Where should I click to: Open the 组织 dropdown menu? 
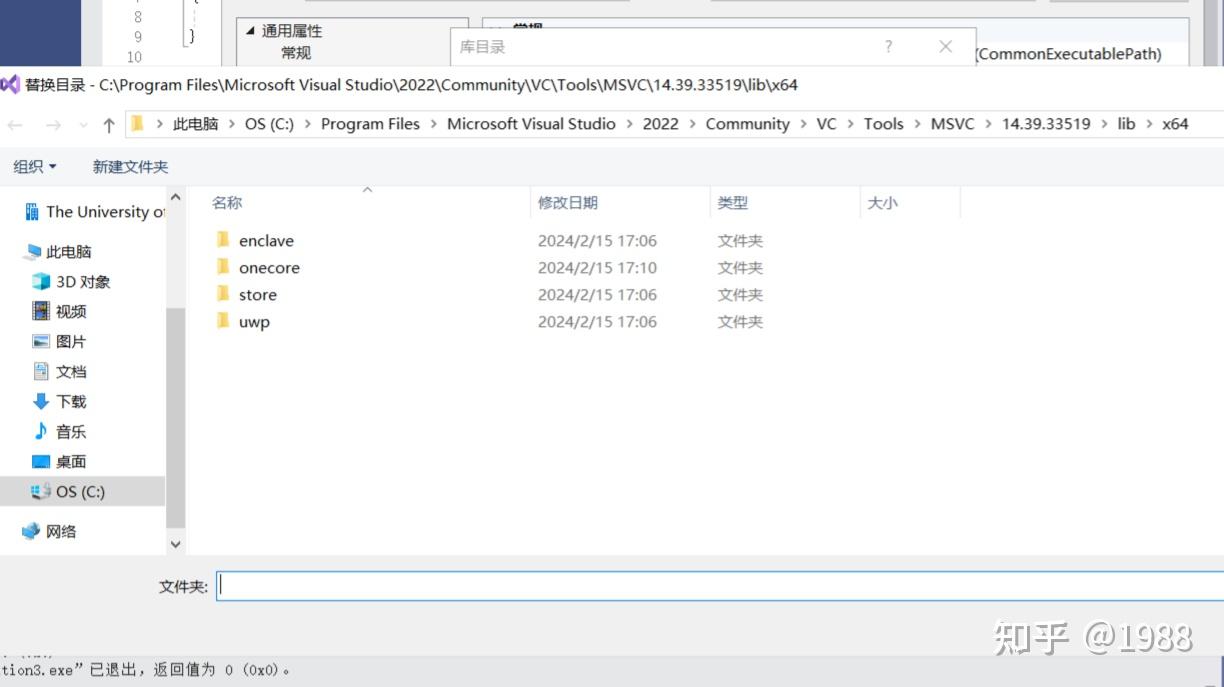click(x=34, y=166)
